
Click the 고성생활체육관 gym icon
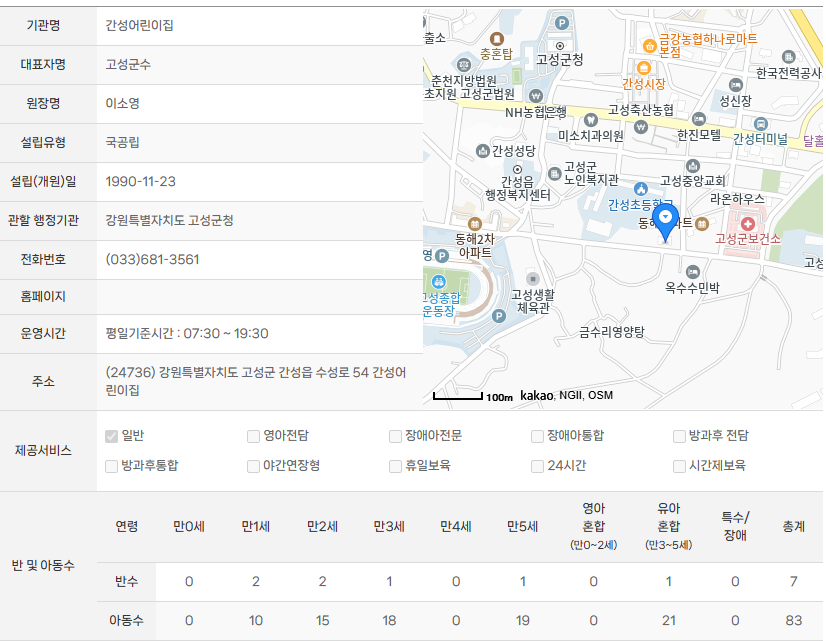(533, 278)
